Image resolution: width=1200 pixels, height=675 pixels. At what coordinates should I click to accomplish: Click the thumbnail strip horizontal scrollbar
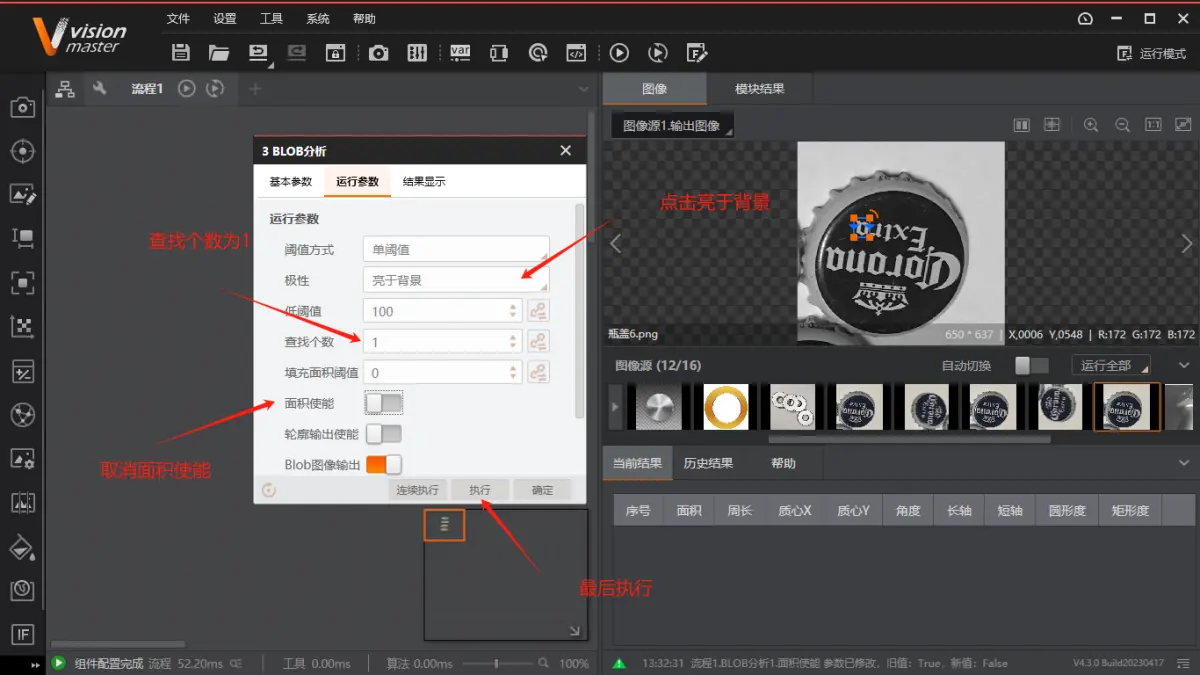[909, 438]
